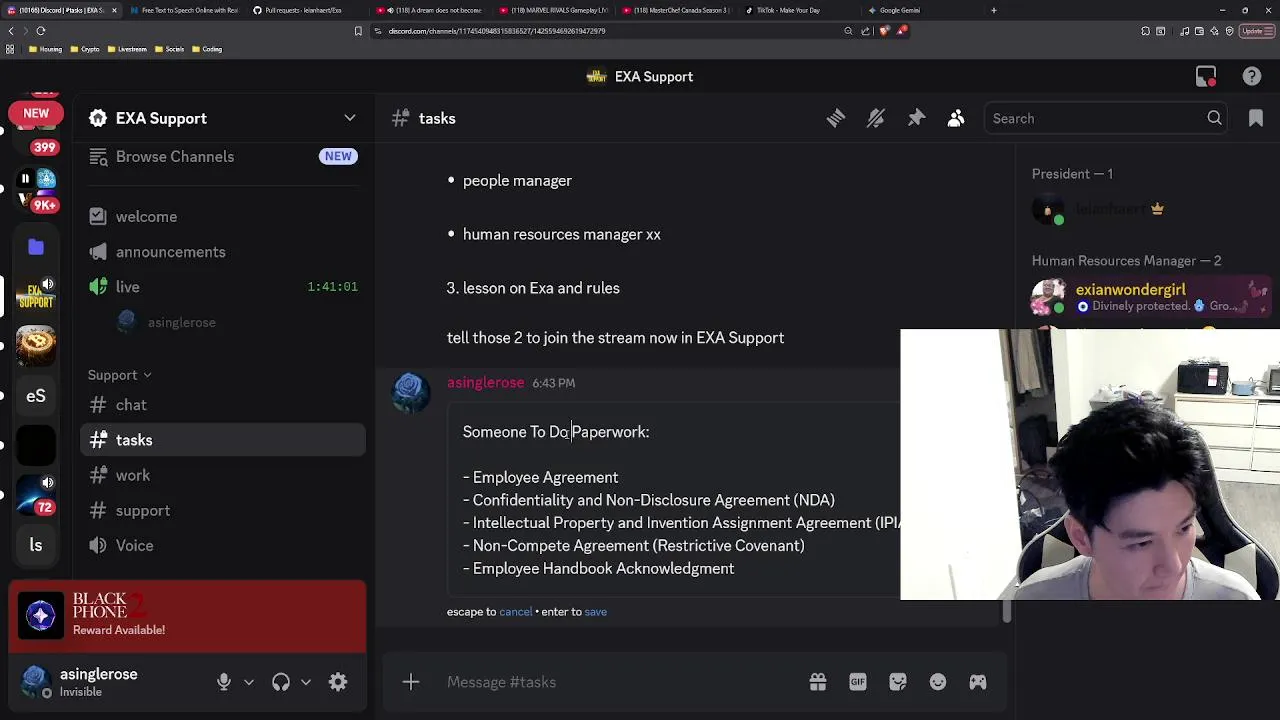This screenshot has width=1280, height=720.
Task: Focus the Message #tasks input
Action: pos(620,682)
